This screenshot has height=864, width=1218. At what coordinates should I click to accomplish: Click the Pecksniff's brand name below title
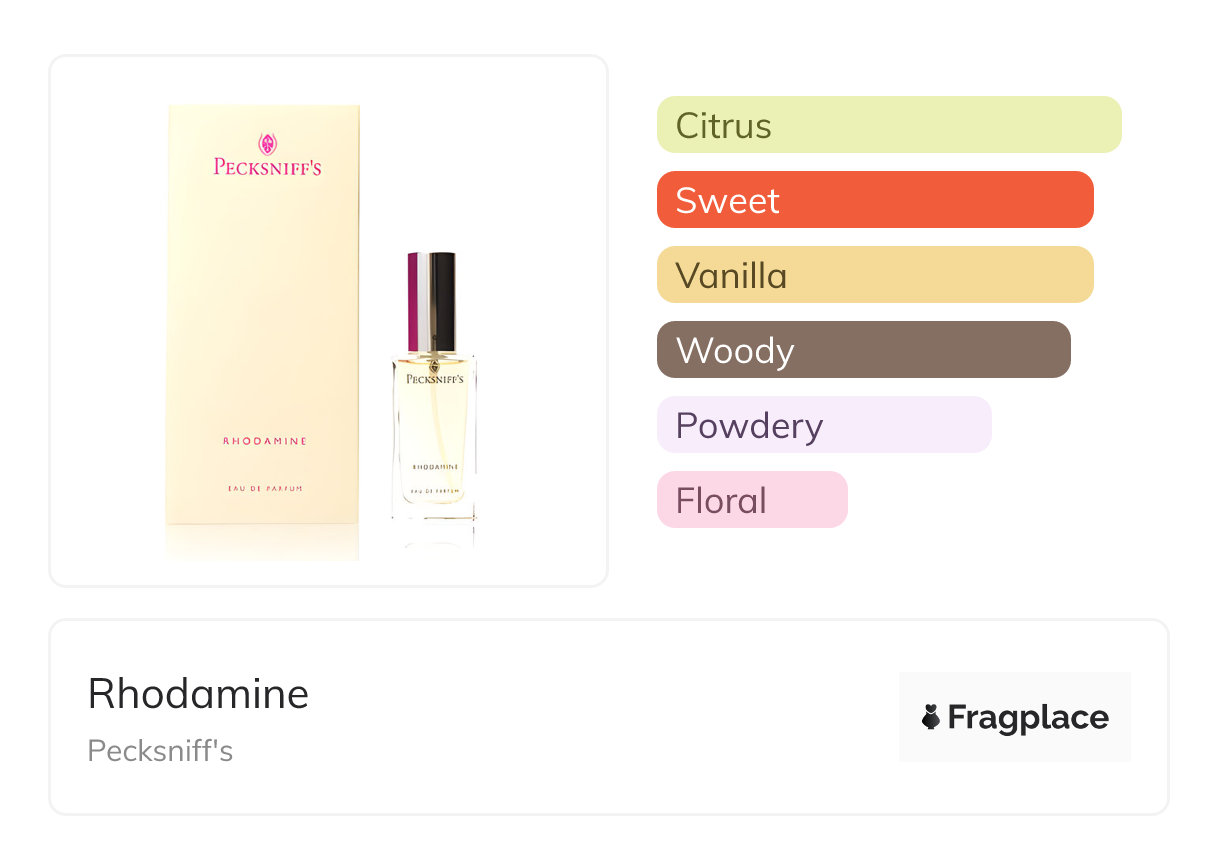(x=160, y=750)
